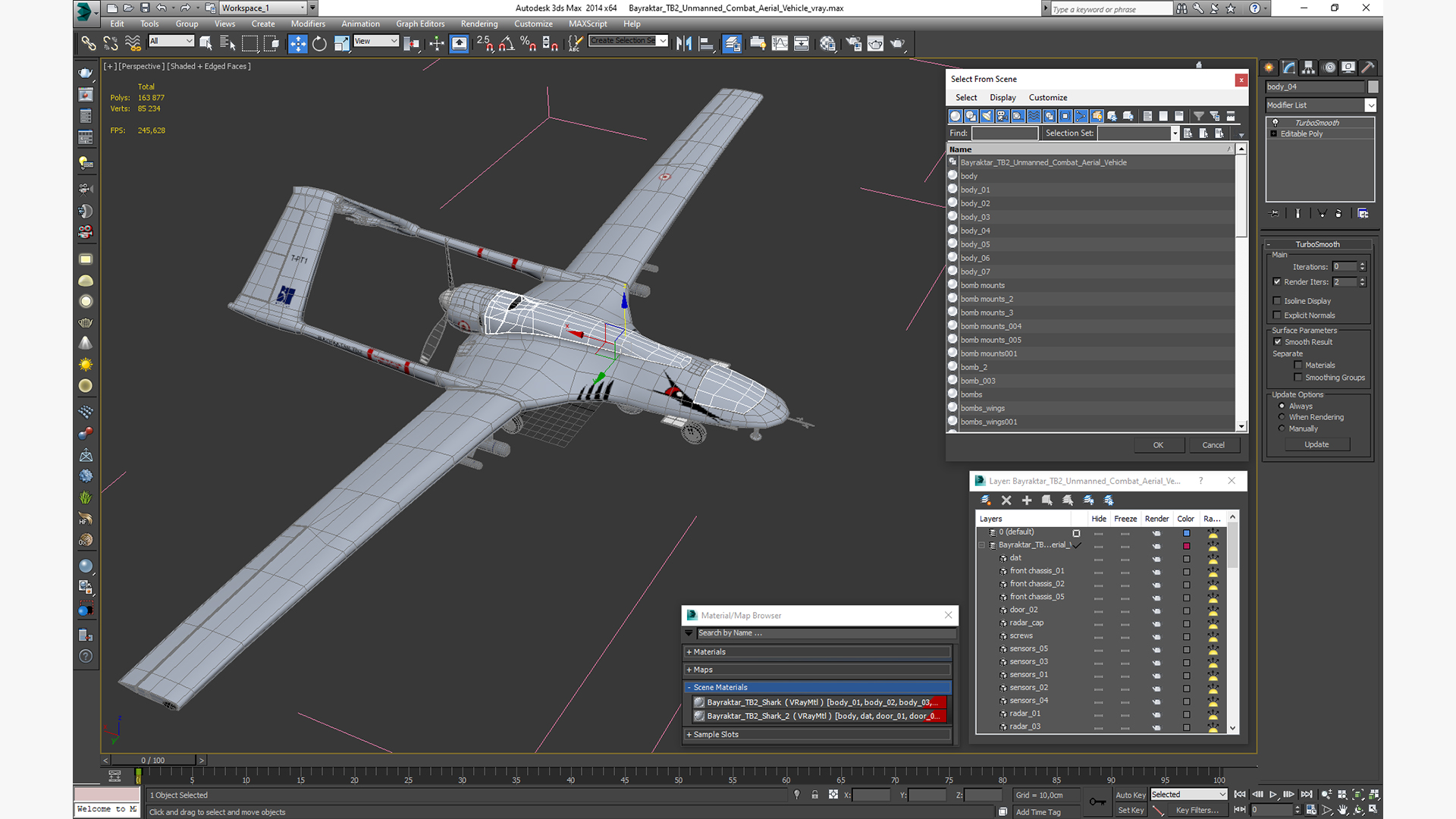Open Display menu in Select From Scene
The height and width of the screenshot is (819, 1456).
(1003, 98)
